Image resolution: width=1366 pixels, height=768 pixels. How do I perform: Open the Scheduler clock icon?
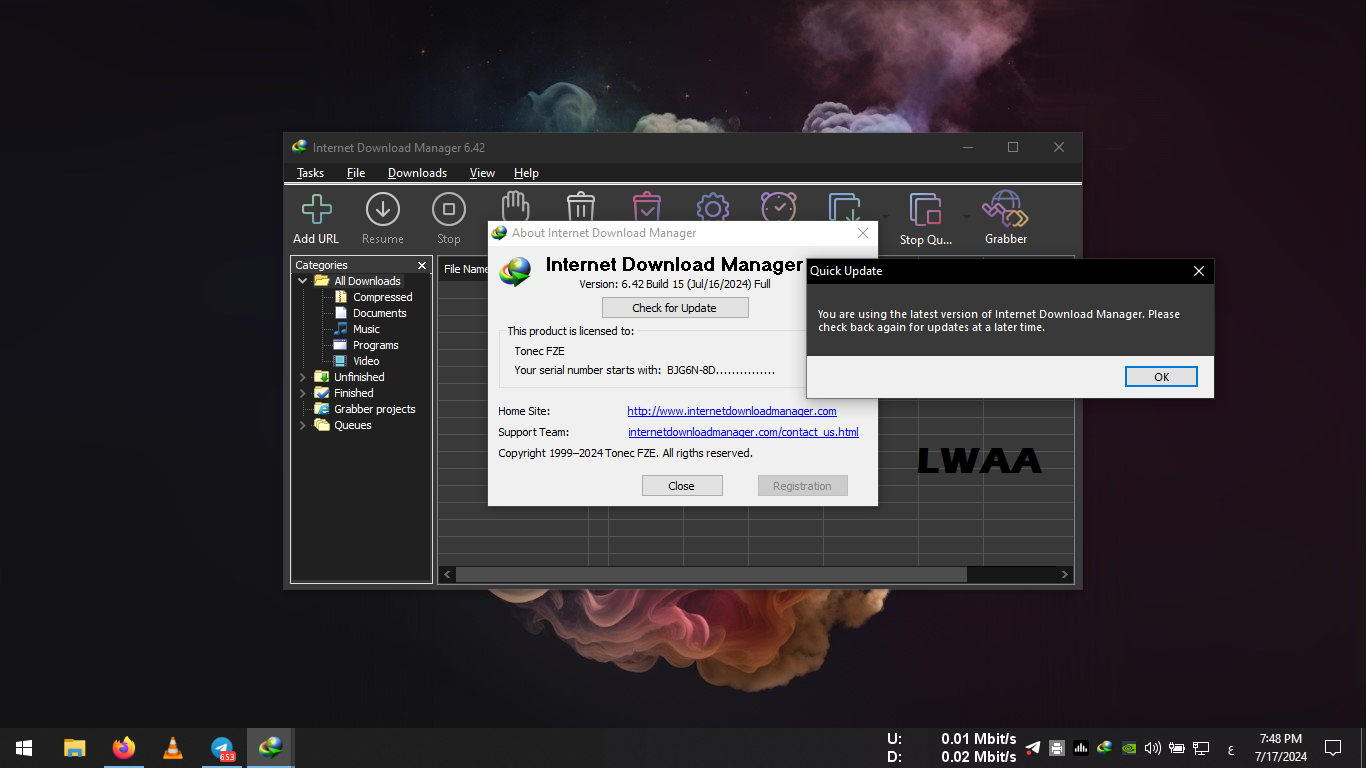pyautogui.click(x=778, y=206)
